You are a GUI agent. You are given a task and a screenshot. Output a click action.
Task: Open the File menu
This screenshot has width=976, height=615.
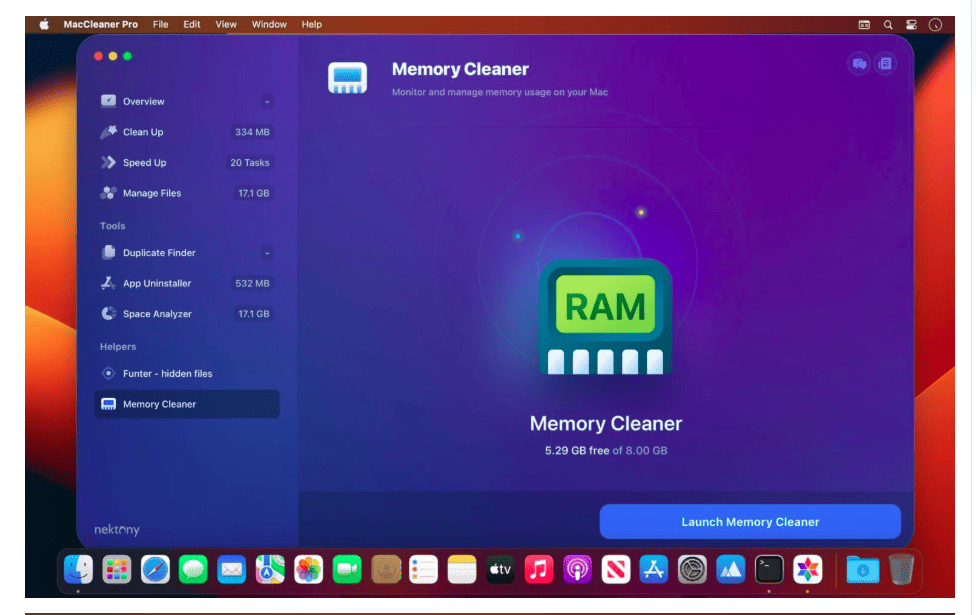pyautogui.click(x=161, y=24)
